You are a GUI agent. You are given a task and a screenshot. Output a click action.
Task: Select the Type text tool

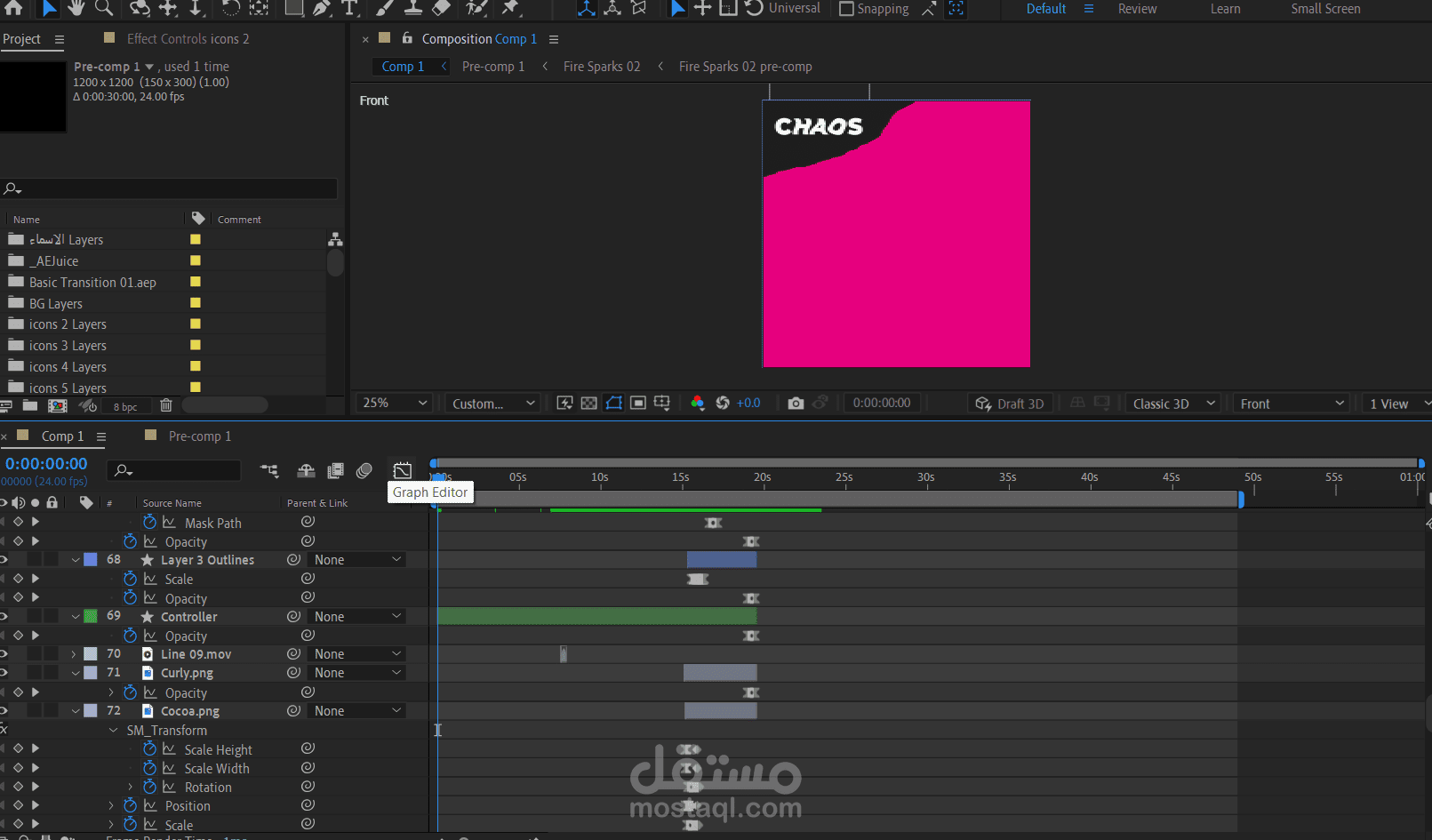[x=350, y=8]
